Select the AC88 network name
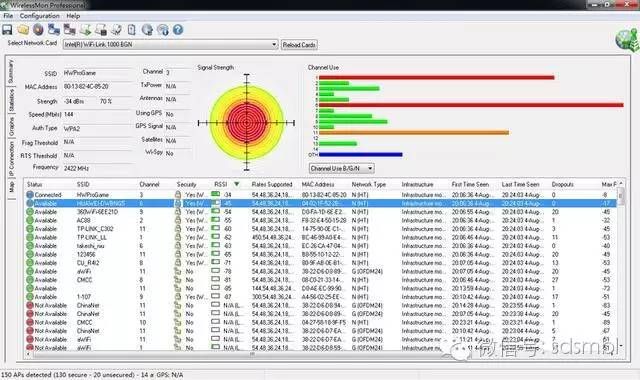 coord(84,220)
